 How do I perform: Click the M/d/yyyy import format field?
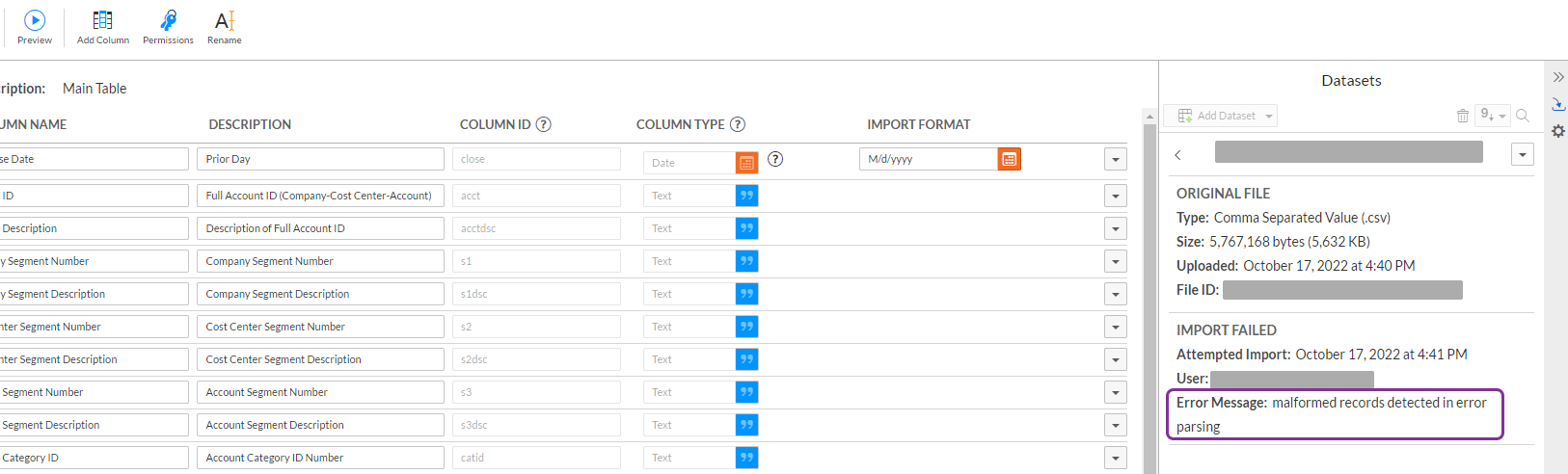tap(927, 159)
